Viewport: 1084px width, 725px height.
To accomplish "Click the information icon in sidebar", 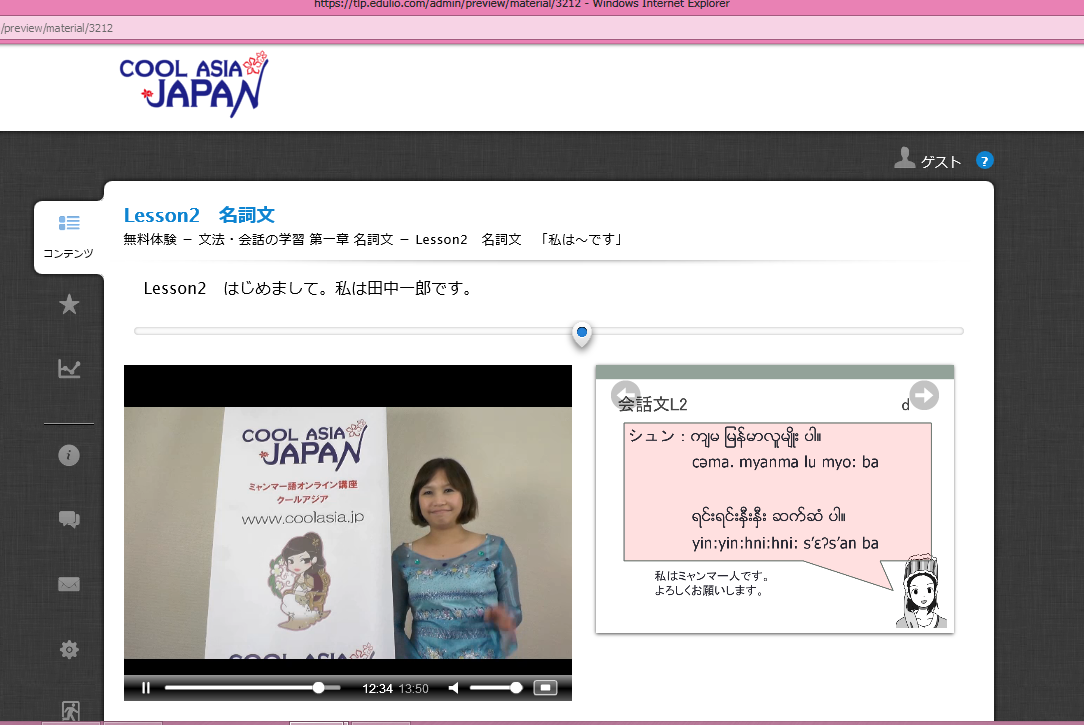I will (x=69, y=455).
